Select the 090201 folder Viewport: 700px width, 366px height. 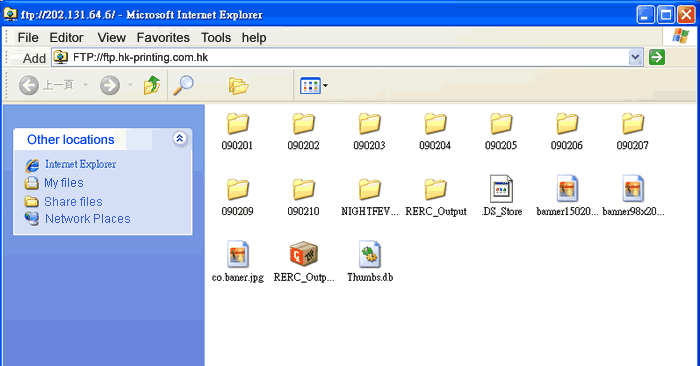click(x=237, y=132)
